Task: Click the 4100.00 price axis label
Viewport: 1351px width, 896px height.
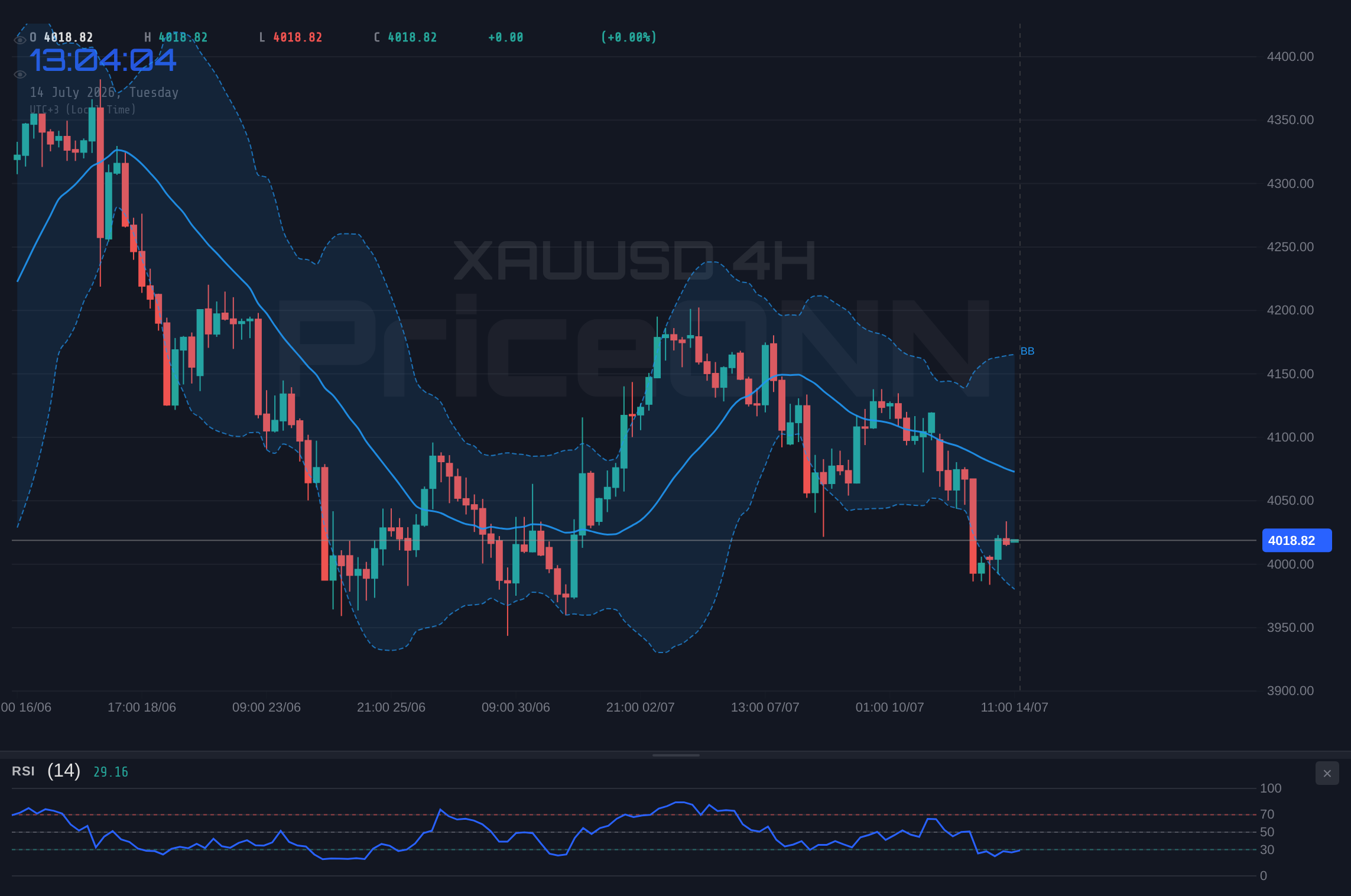Action: [x=1290, y=437]
